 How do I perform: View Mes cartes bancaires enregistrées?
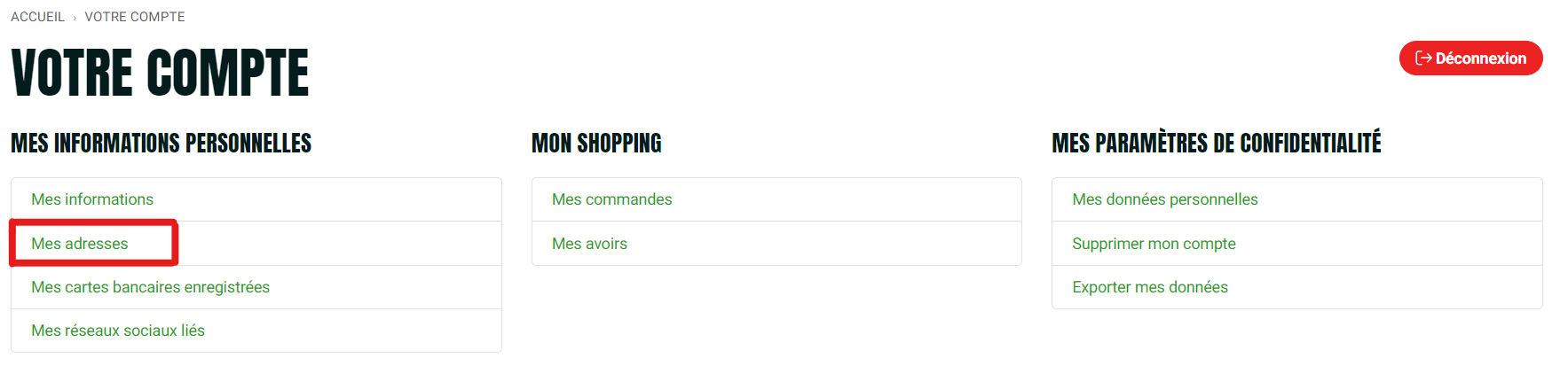pyautogui.click(x=150, y=287)
